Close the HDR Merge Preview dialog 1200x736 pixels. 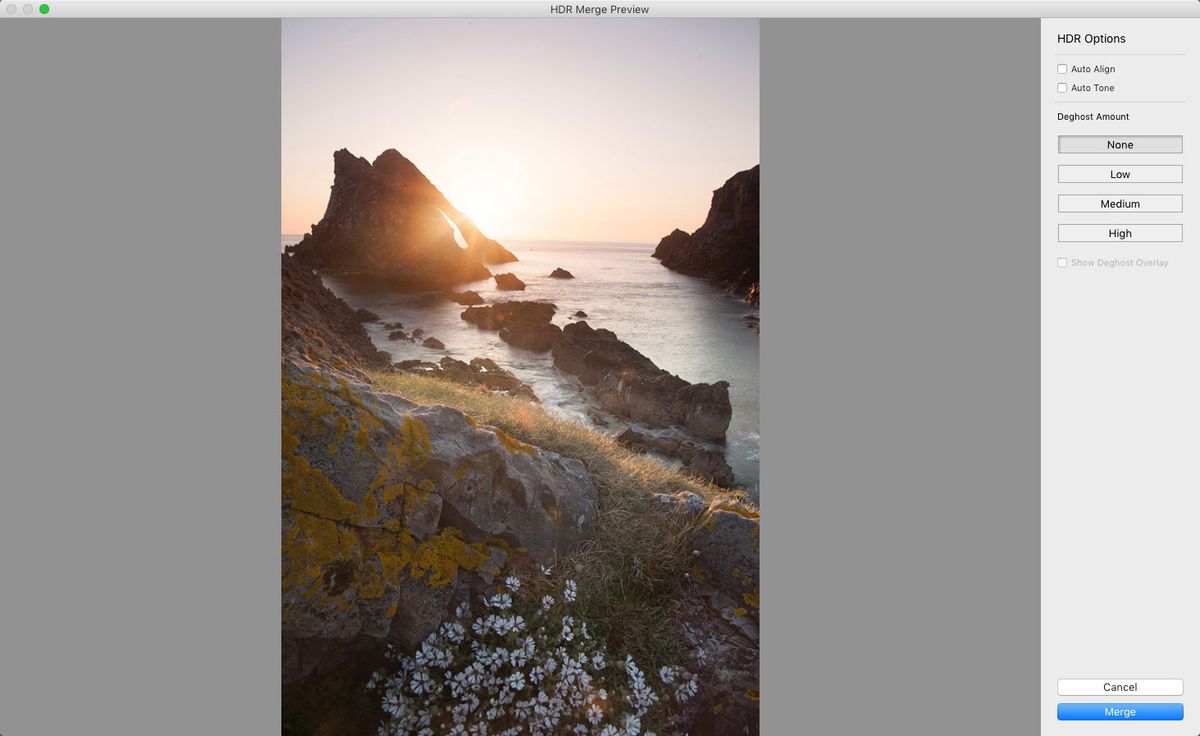[x=9, y=9]
